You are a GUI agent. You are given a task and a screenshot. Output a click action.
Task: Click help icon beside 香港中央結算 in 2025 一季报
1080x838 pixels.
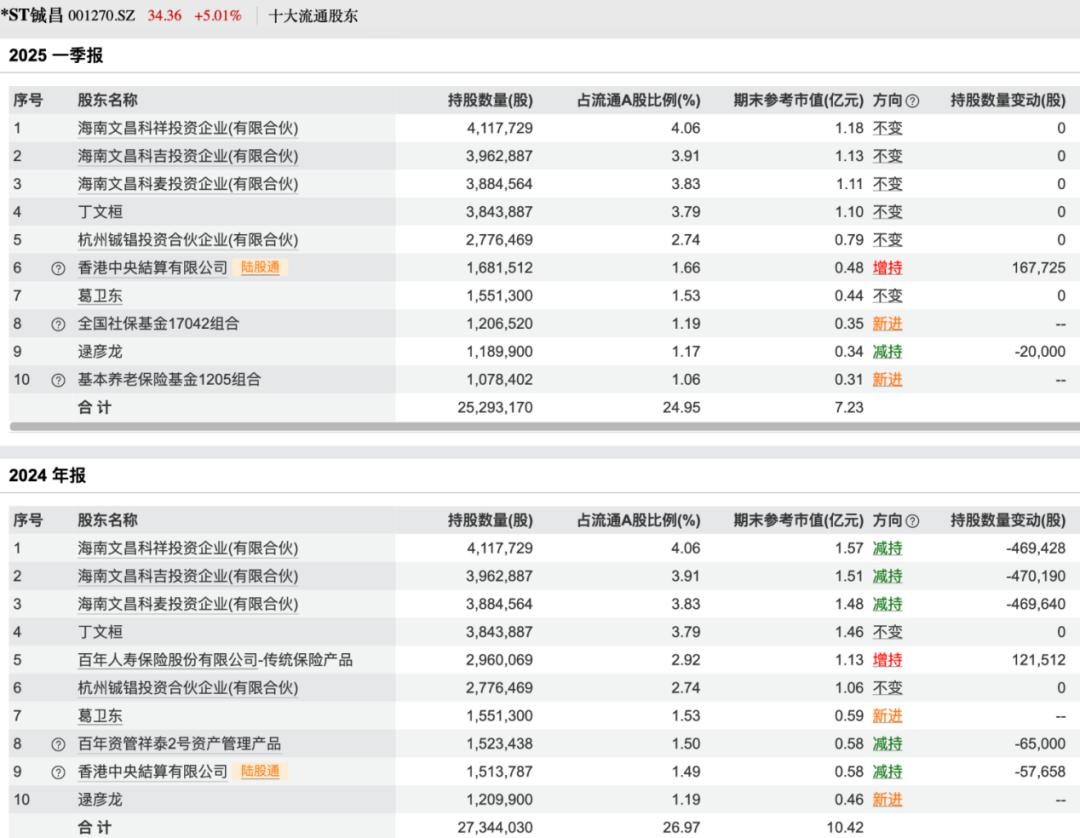(58, 268)
